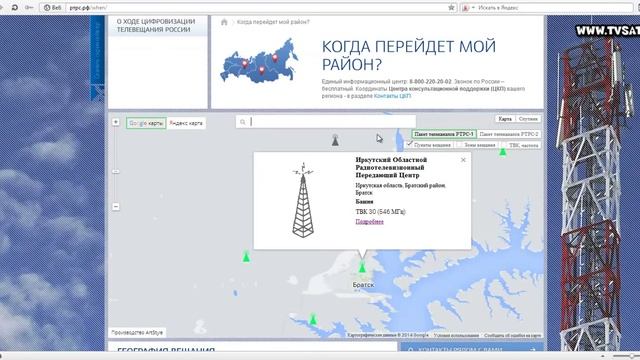640x360 pixels.
Task: Click the ТВК 30 (546 МГц) text
Action: [x=380, y=211]
